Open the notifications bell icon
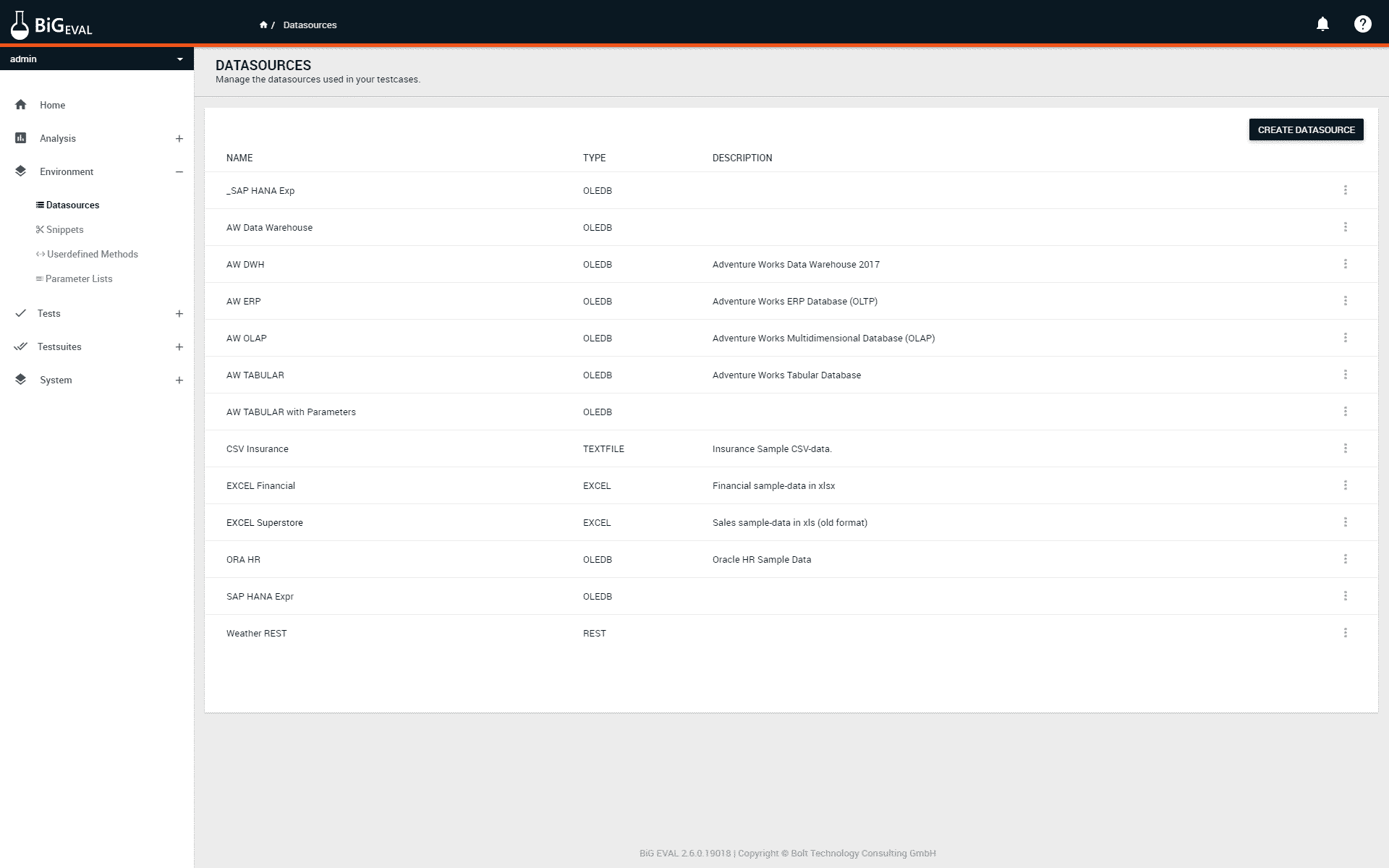The height and width of the screenshot is (868, 1389). (1322, 24)
